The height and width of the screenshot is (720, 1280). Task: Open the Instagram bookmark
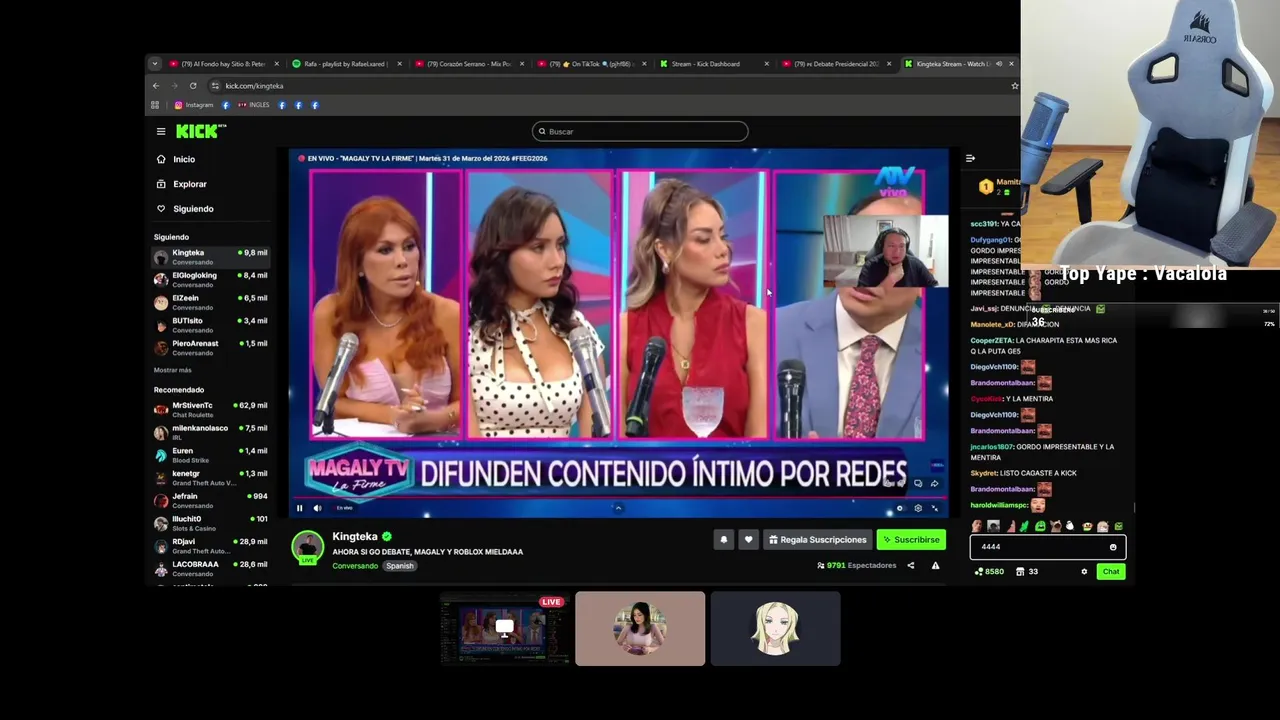pos(194,105)
